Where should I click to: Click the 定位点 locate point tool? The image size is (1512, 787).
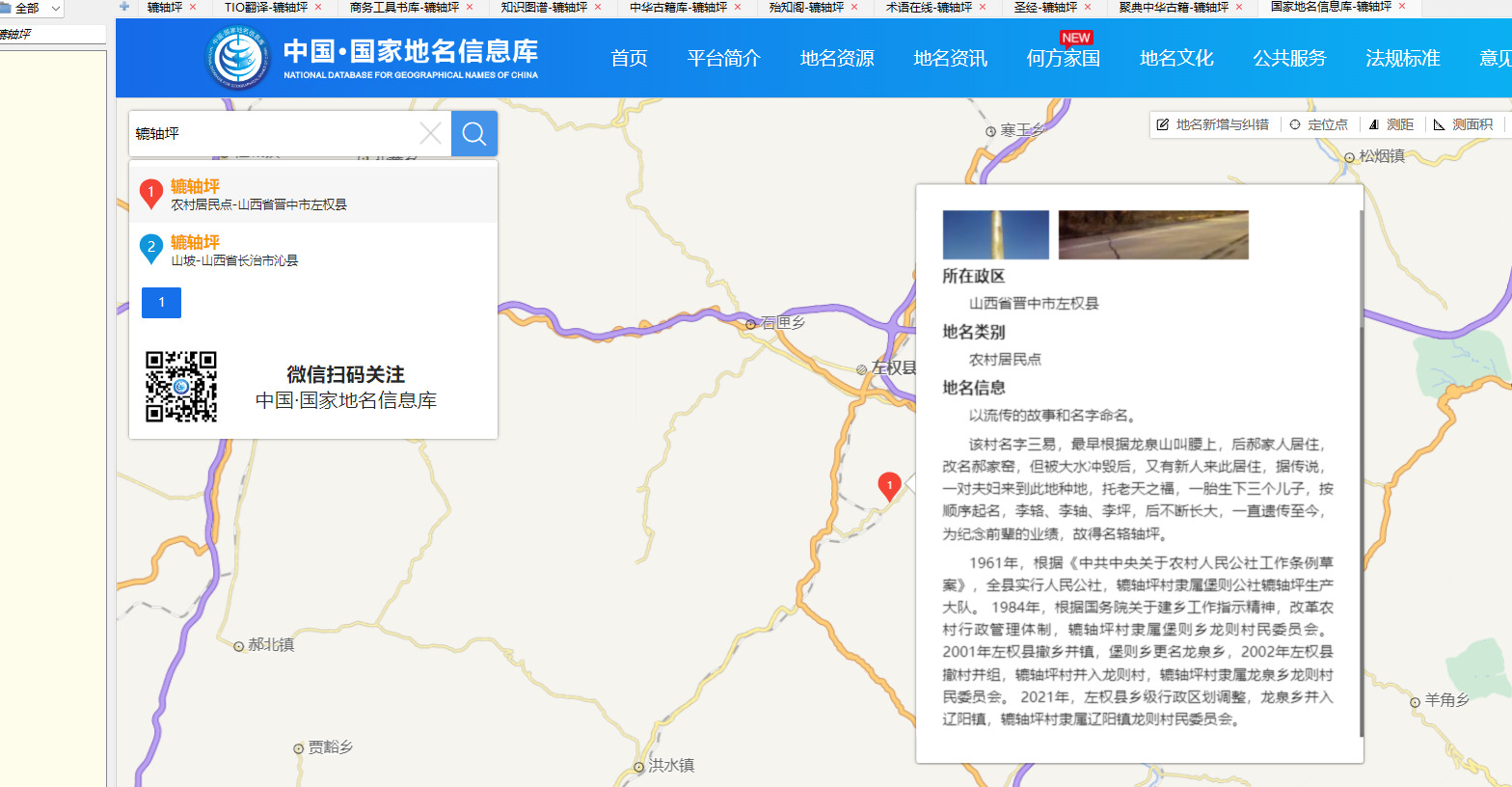click(x=1318, y=124)
